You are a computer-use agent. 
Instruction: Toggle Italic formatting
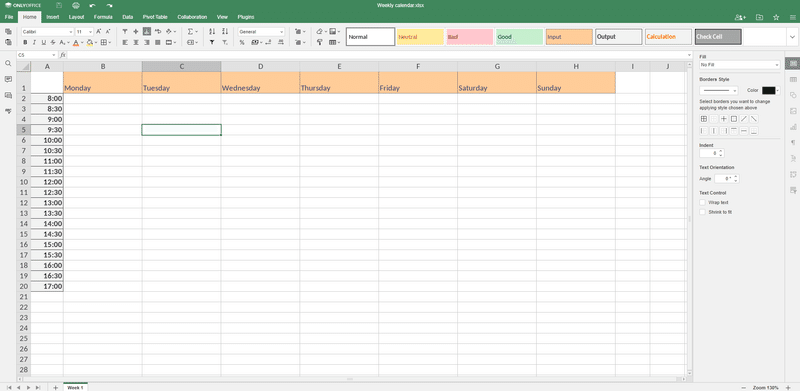(x=34, y=42)
